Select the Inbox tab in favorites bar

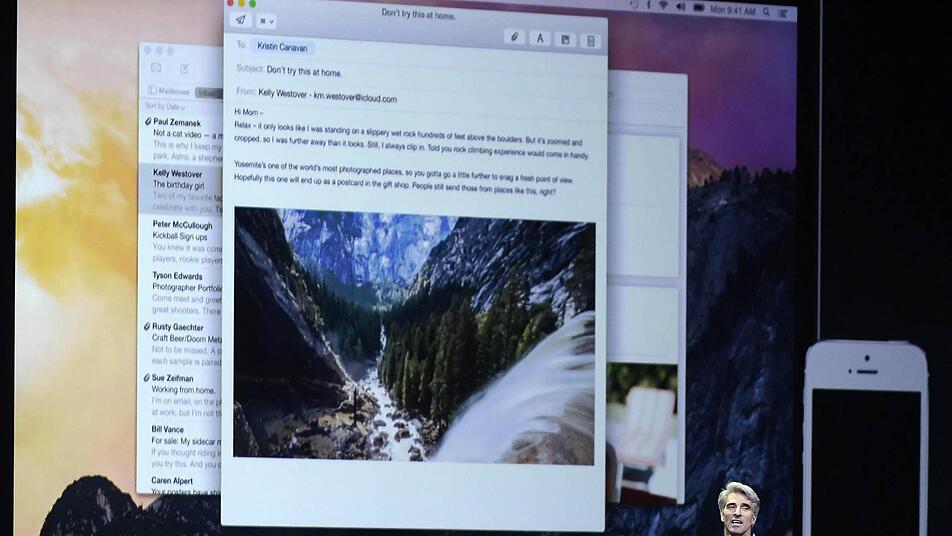click(208, 93)
